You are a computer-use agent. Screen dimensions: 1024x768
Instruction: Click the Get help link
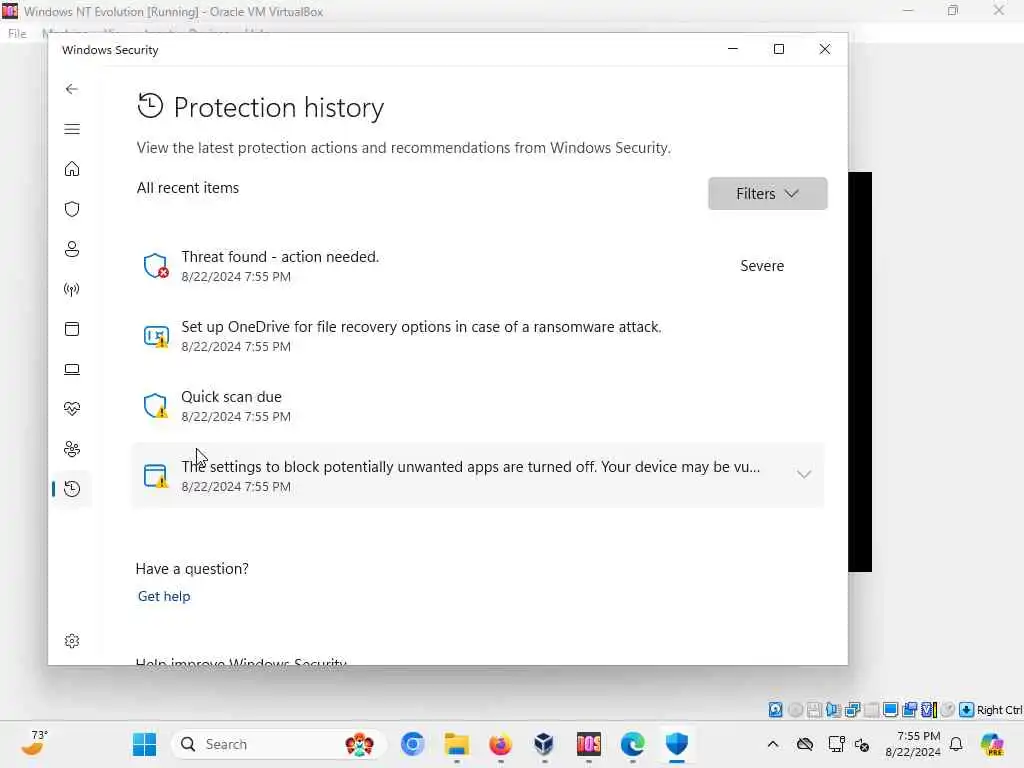pos(164,596)
